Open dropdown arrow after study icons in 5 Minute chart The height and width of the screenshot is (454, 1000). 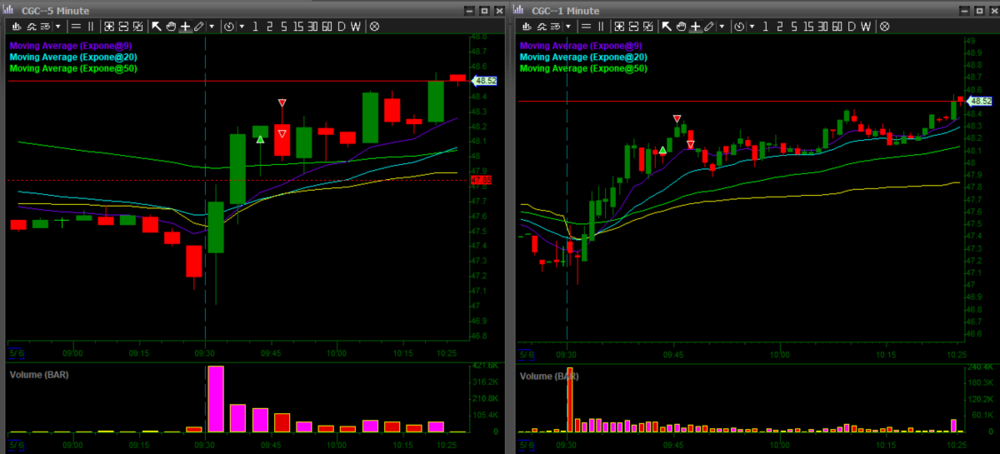click(x=57, y=26)
